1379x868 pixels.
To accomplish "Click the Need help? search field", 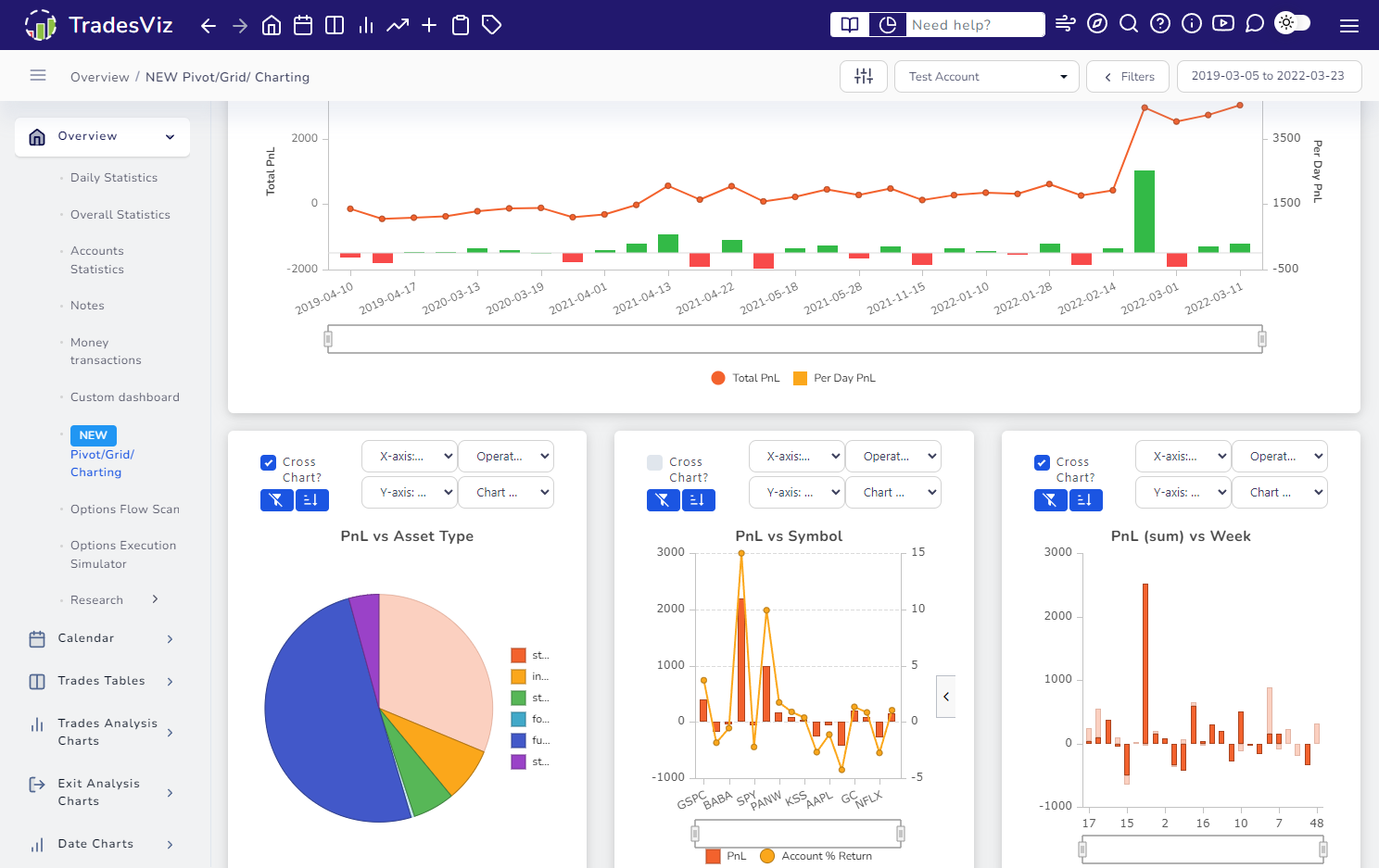I will point(975,25).
